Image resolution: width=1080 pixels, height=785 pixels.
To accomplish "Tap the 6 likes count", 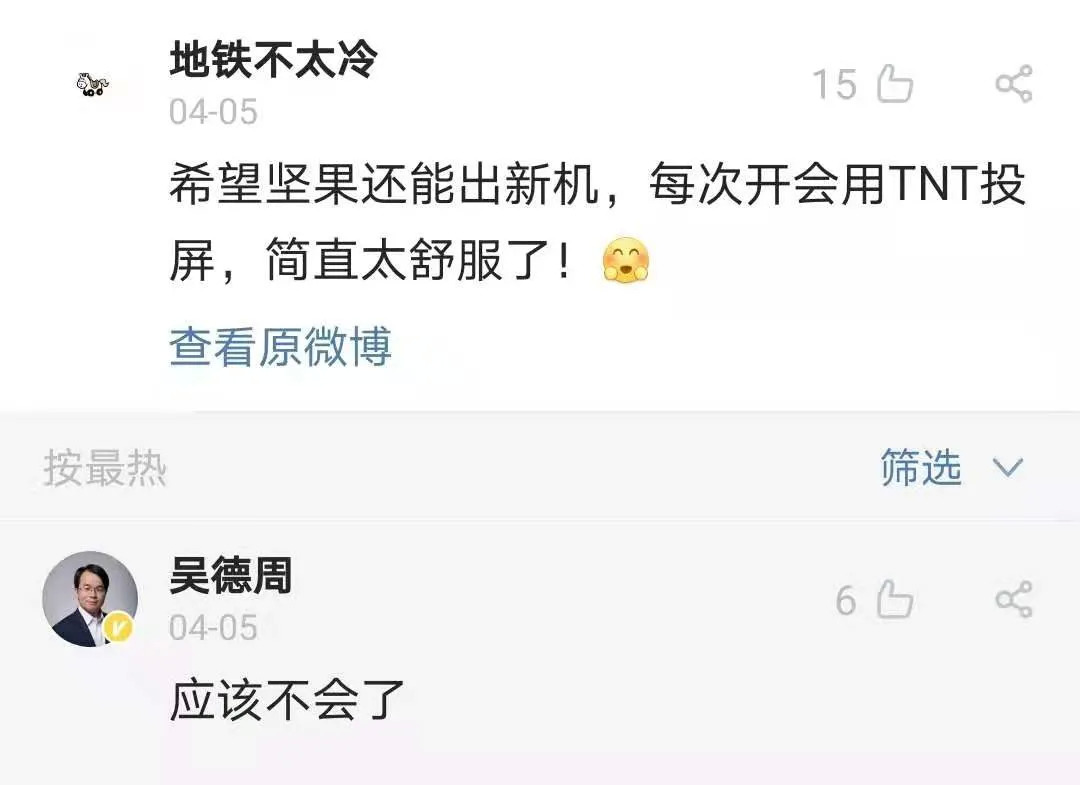I will 846,600.
